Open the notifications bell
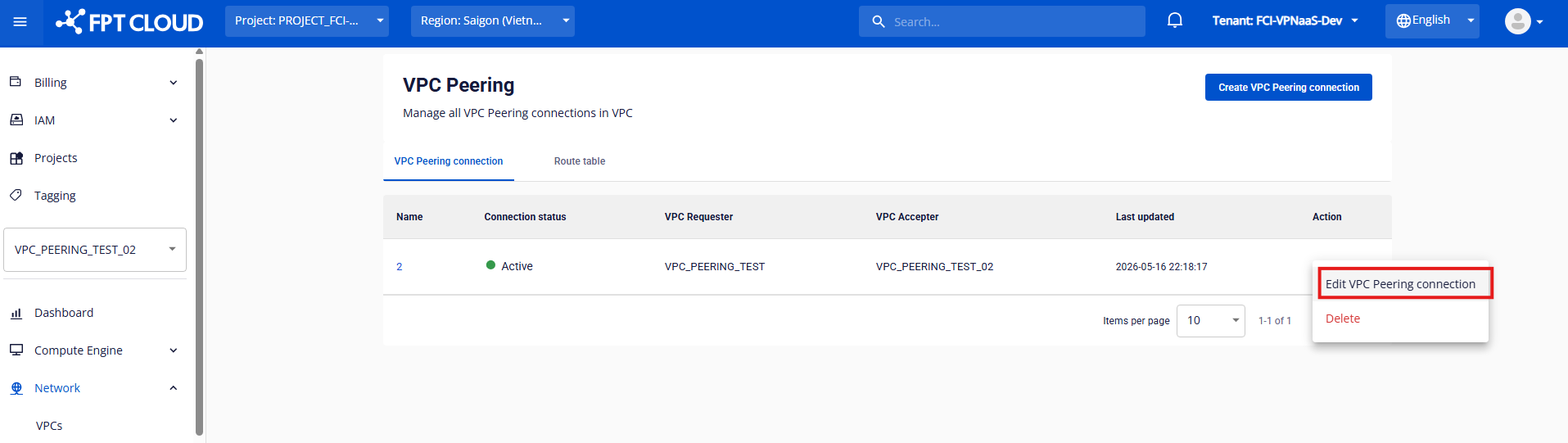1568x443 pixels. 1175,20
